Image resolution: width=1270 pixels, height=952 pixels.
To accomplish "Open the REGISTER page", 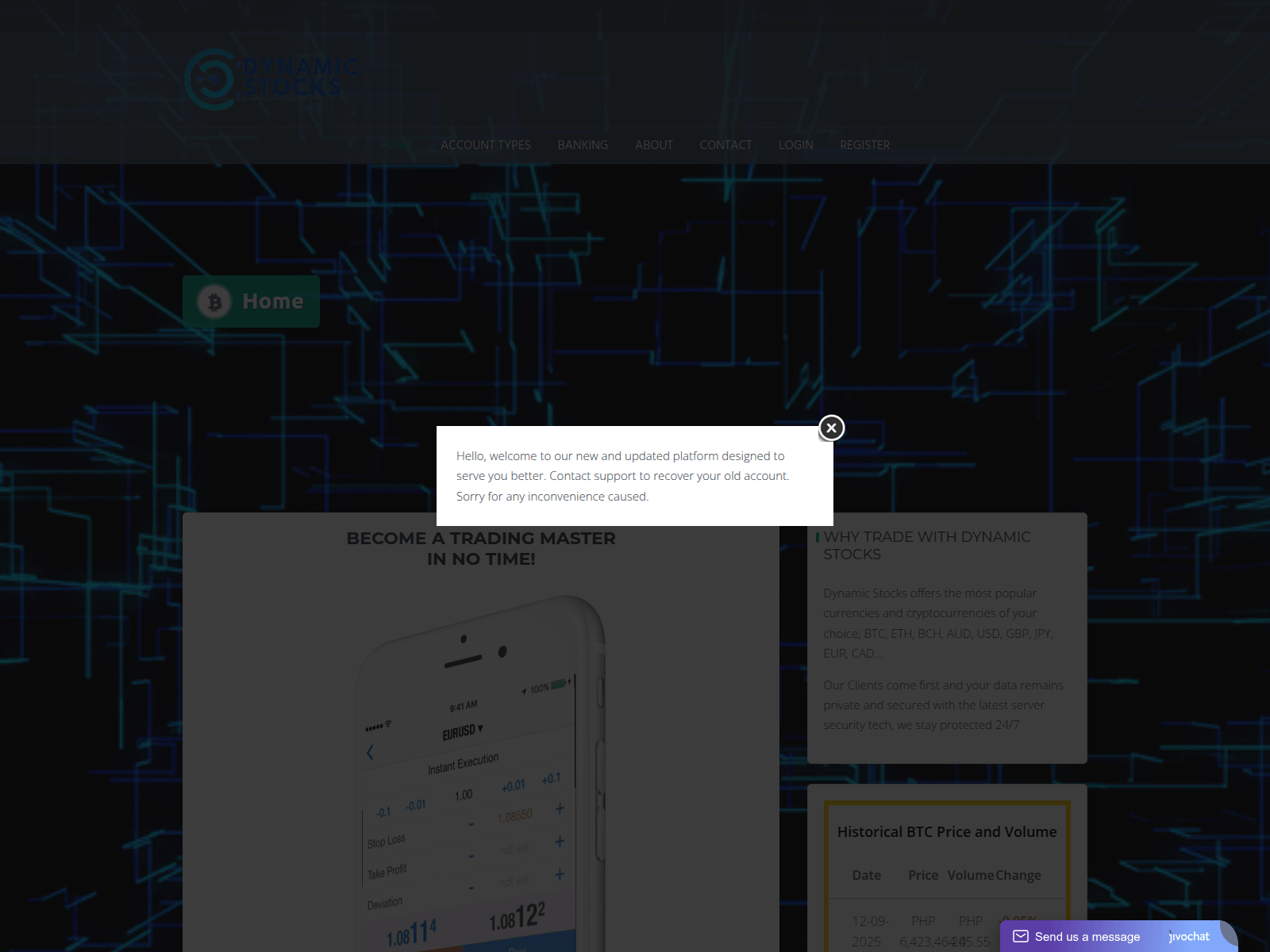I will pos(864,145).
